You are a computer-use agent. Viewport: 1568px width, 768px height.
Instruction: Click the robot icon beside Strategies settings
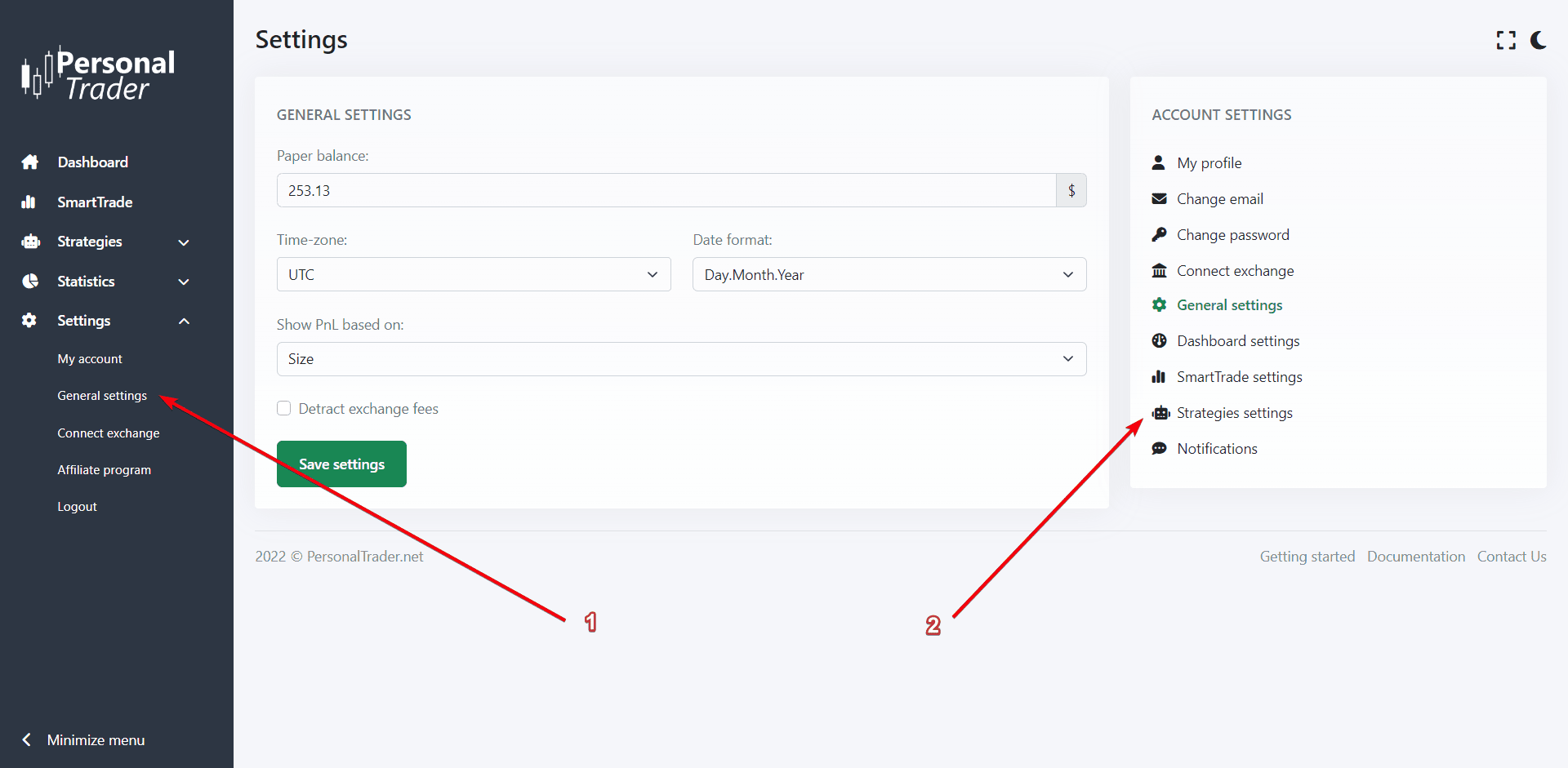click(x=1160, y=413)
